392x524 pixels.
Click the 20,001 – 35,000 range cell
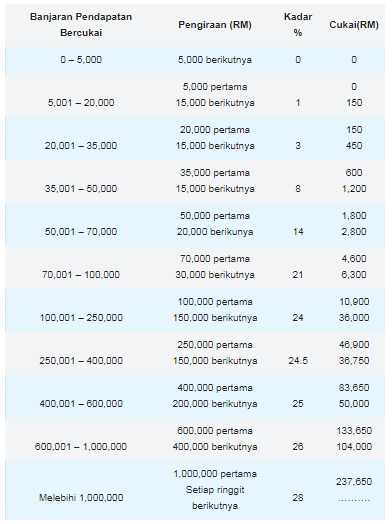coord(81,146)
